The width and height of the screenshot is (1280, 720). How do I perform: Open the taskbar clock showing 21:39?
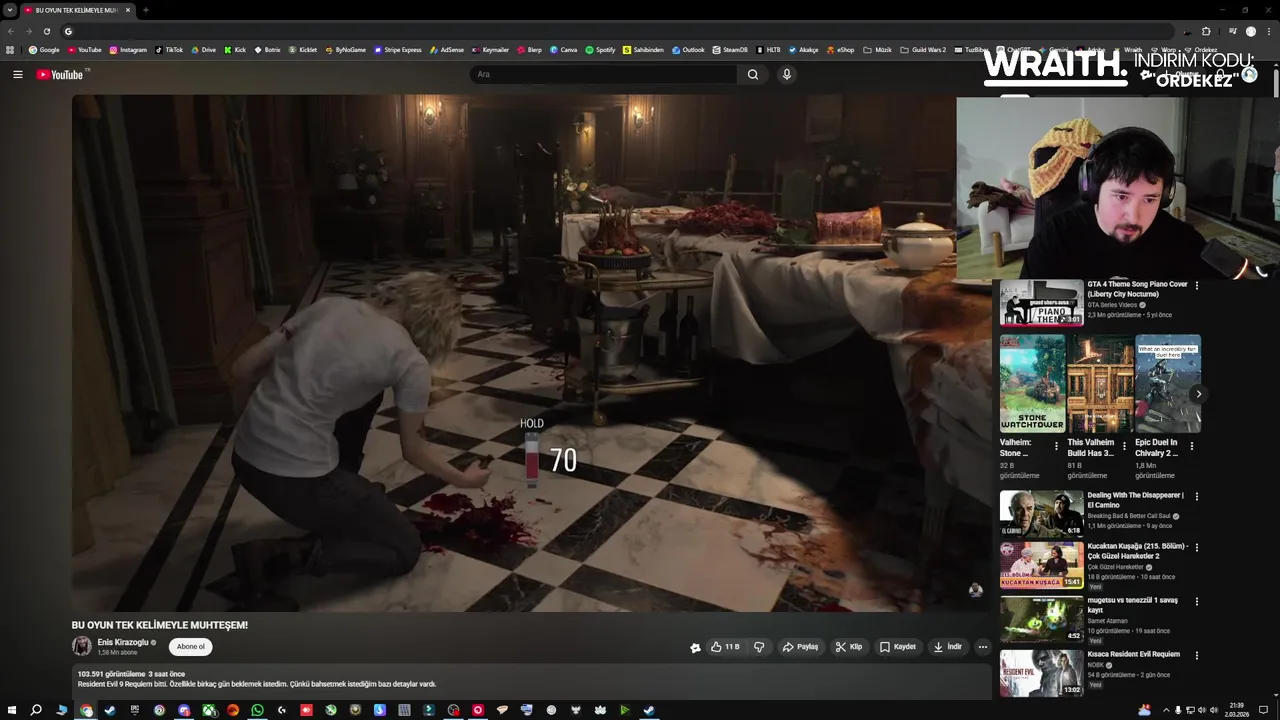point(1237,710)
